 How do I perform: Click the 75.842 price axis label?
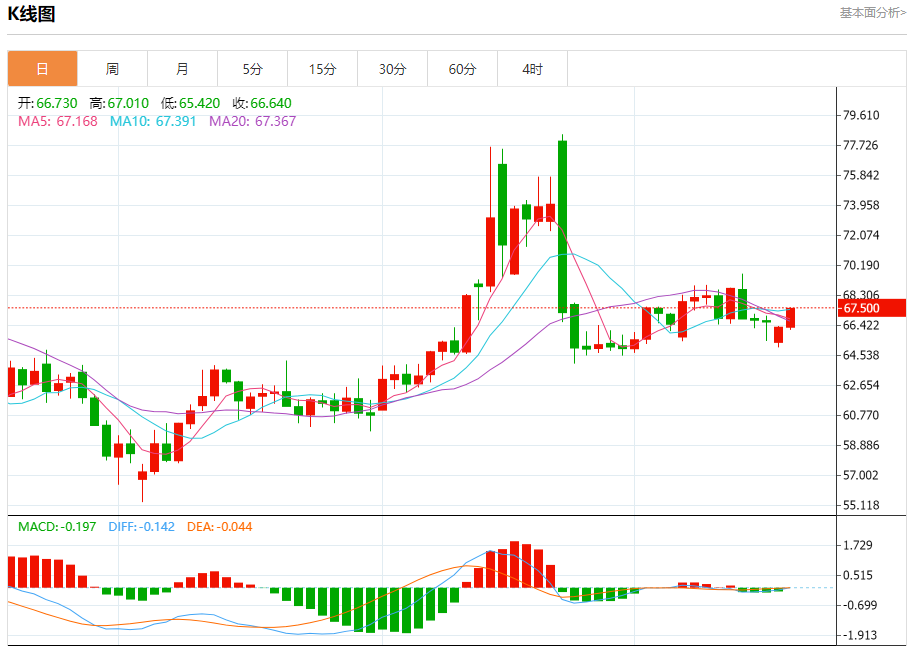click(x=861, y=176)
